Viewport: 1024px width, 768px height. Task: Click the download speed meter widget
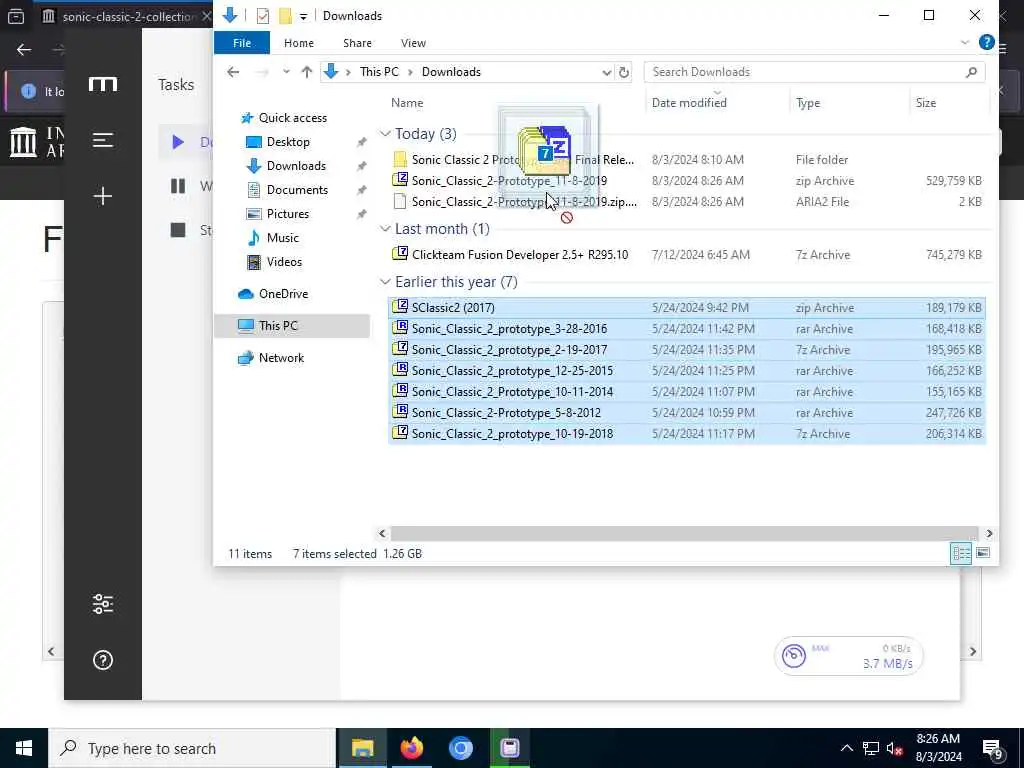848,656
